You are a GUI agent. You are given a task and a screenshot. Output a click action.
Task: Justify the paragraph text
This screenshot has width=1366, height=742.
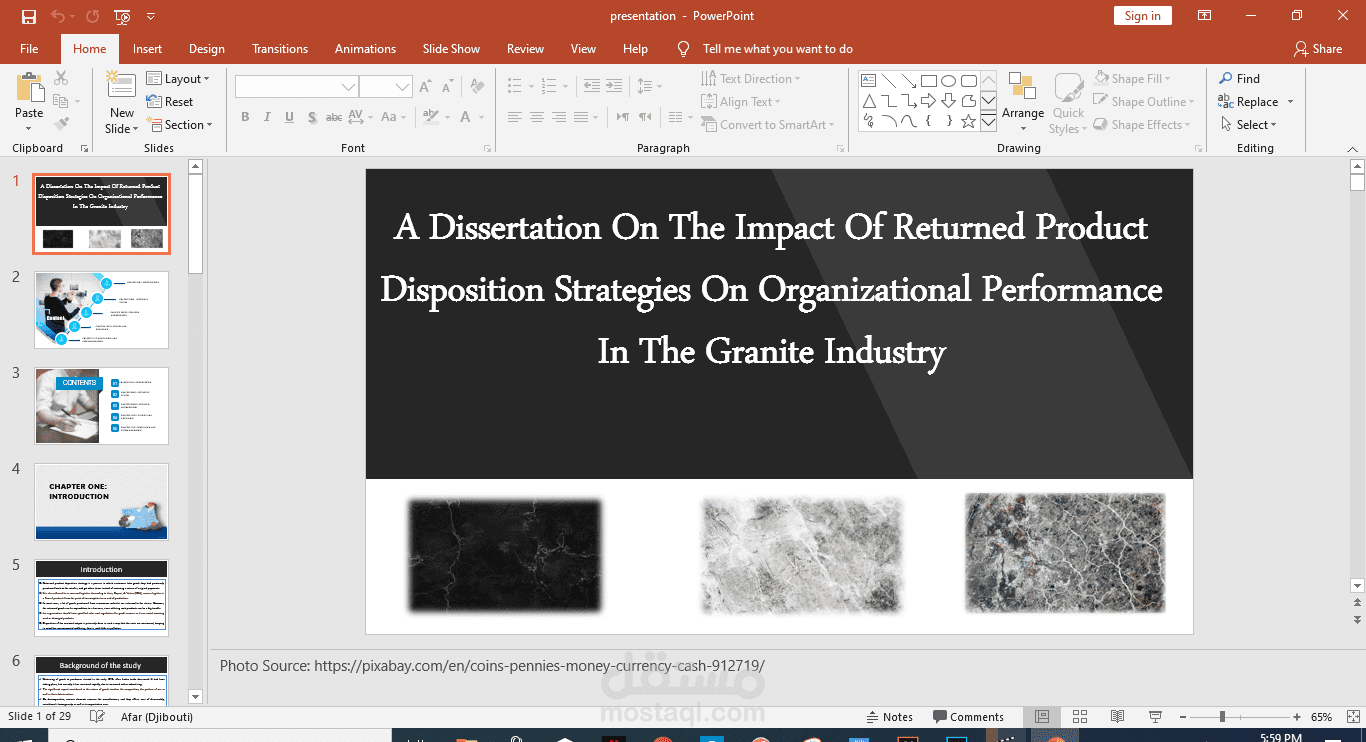581,117
